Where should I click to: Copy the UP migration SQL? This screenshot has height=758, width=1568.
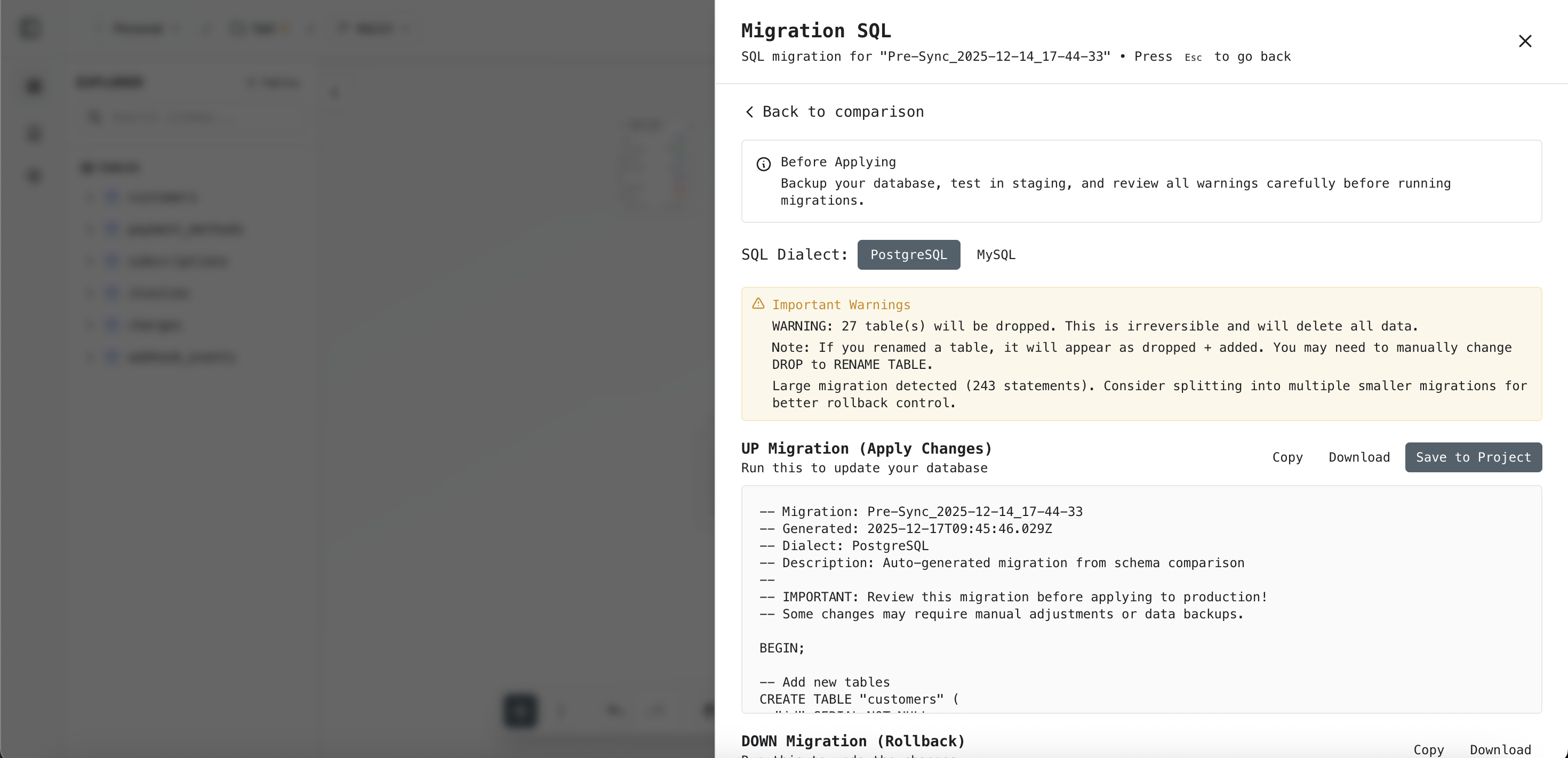click(1287, 457)
